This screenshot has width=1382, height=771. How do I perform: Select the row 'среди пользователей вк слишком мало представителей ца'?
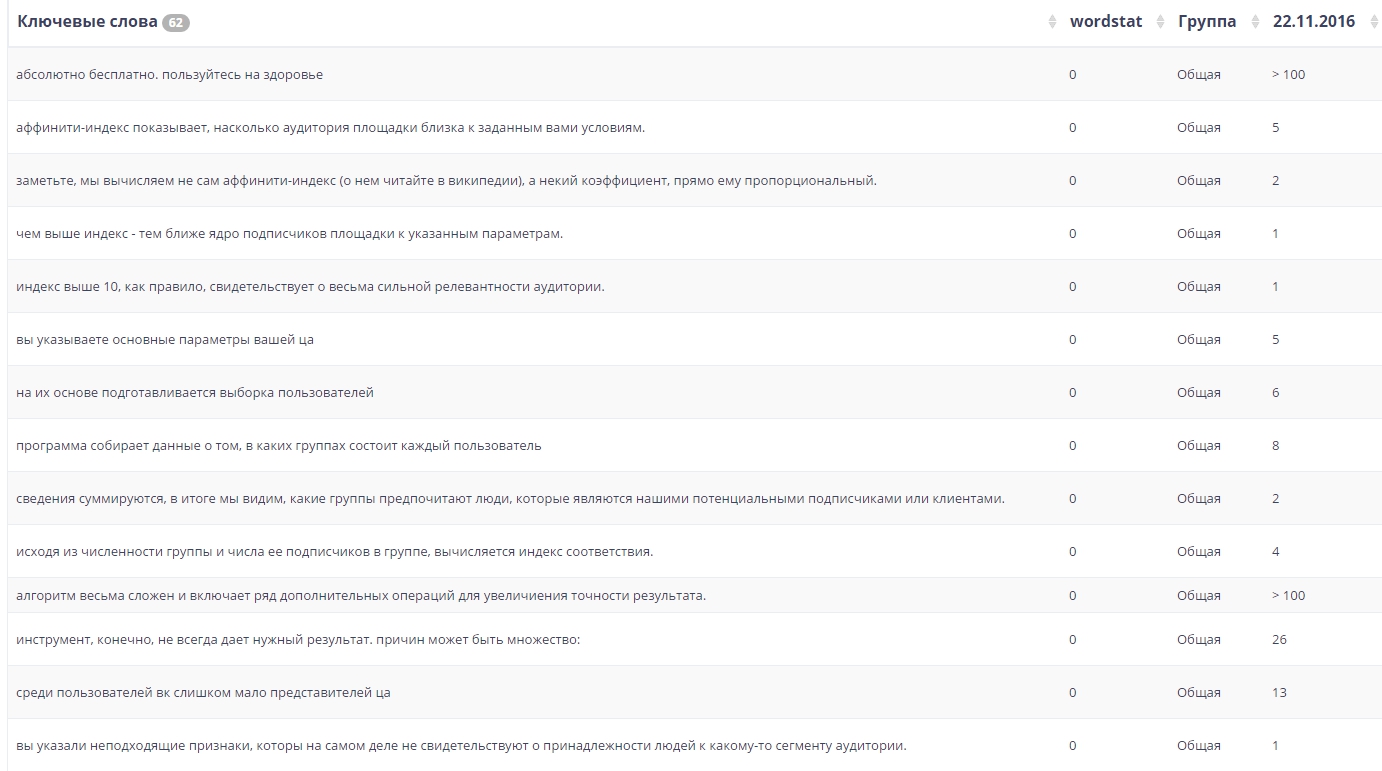(203, 693)
